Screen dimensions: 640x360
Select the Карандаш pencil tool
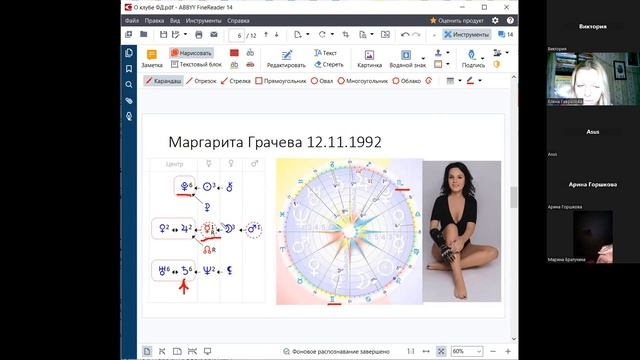point(163,81)
